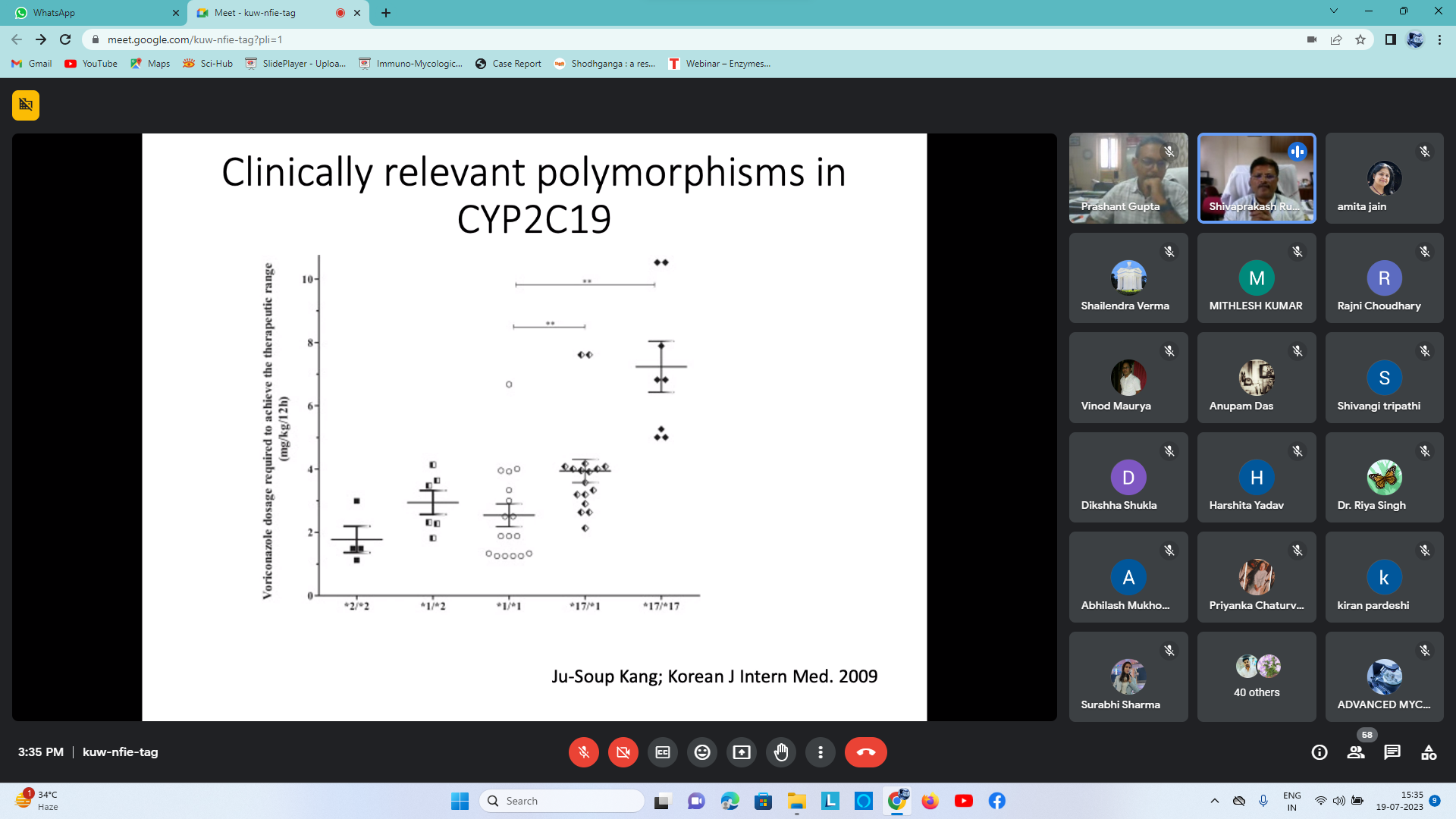This screenshot has width=1456, height=819.
Task: Click the red leave call button
Action: tap(865, 752)
